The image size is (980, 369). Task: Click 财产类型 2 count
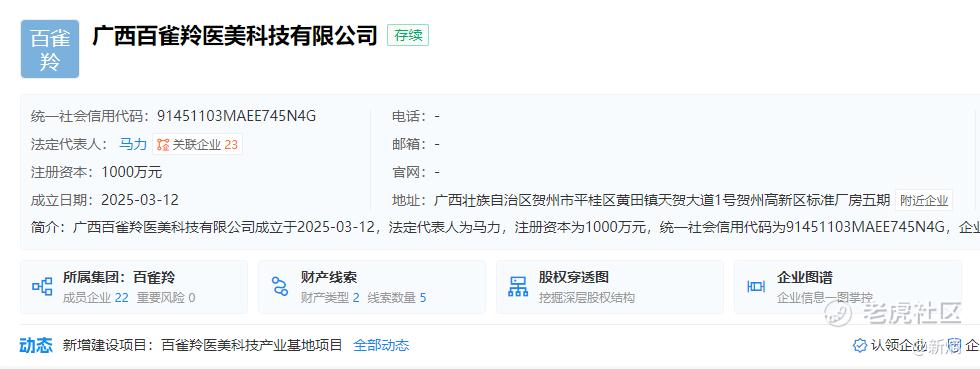coord(330,298)
